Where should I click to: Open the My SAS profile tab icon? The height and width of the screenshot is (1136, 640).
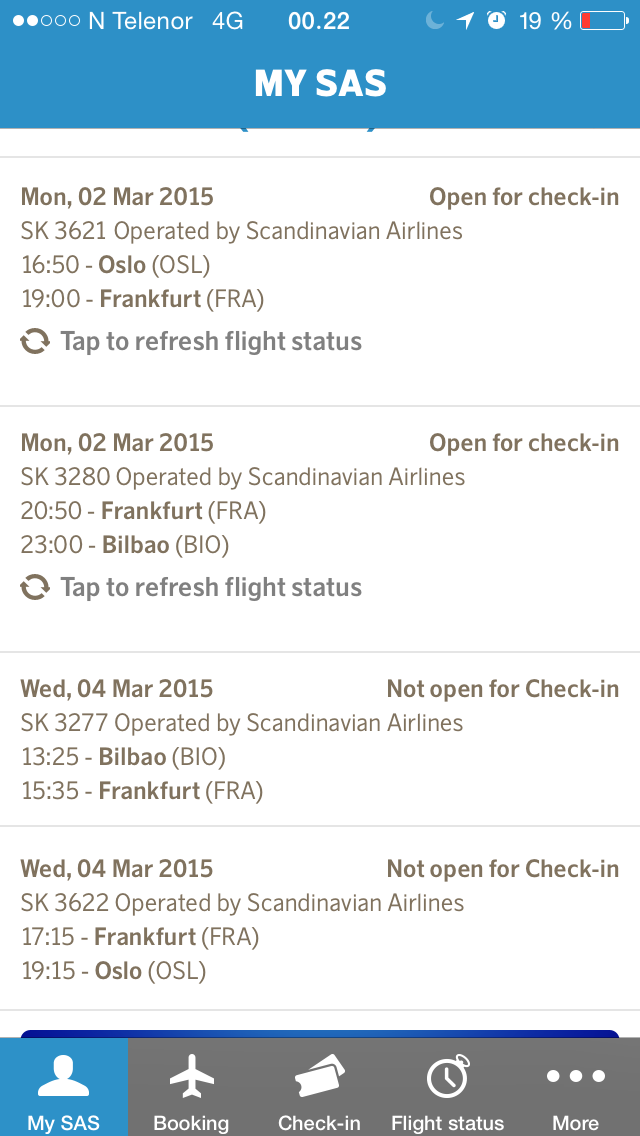[64, 1077]
